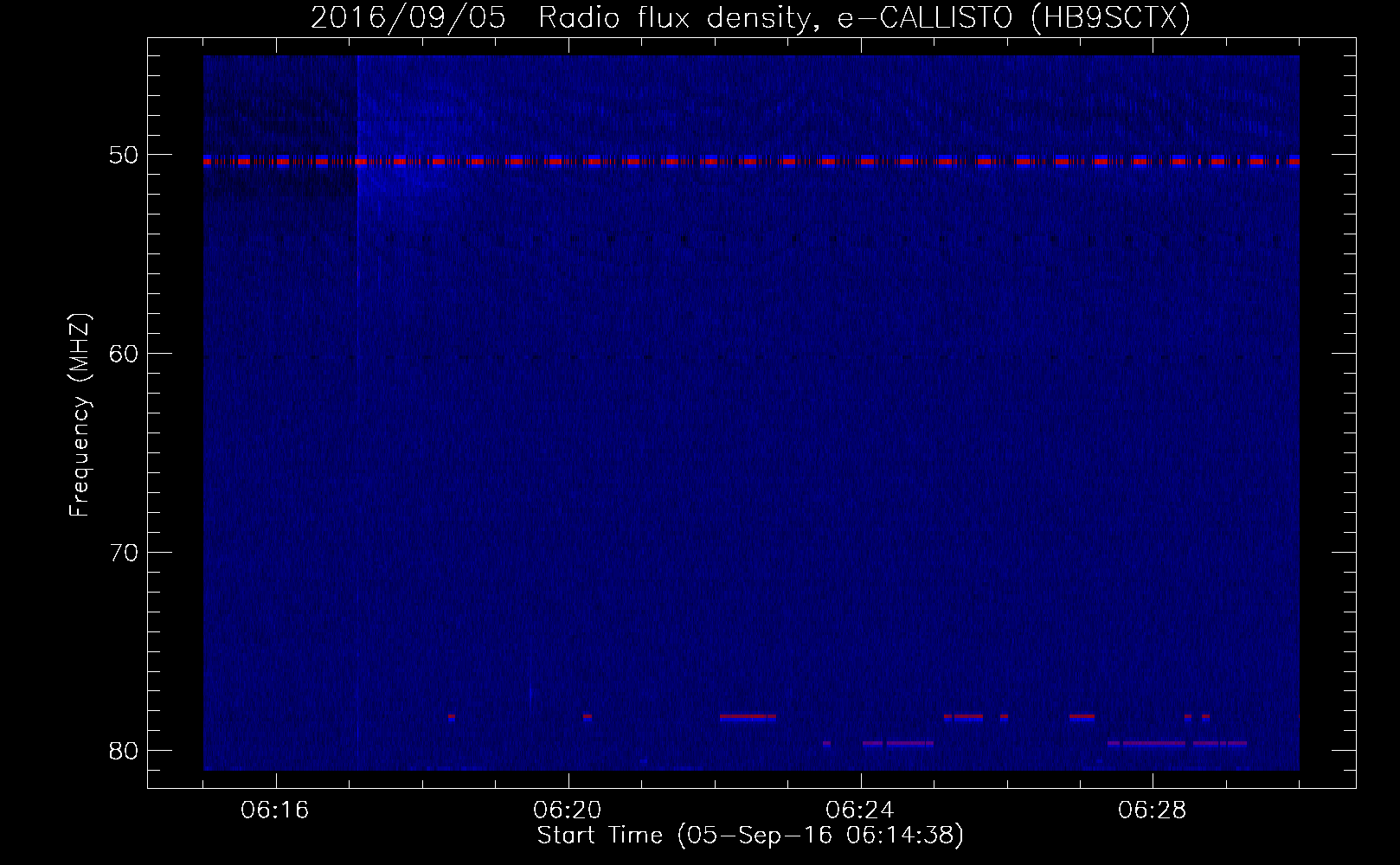Click the '06:16' time tick label
This screenshot has height=865, width=1400.
coord(275,811)
